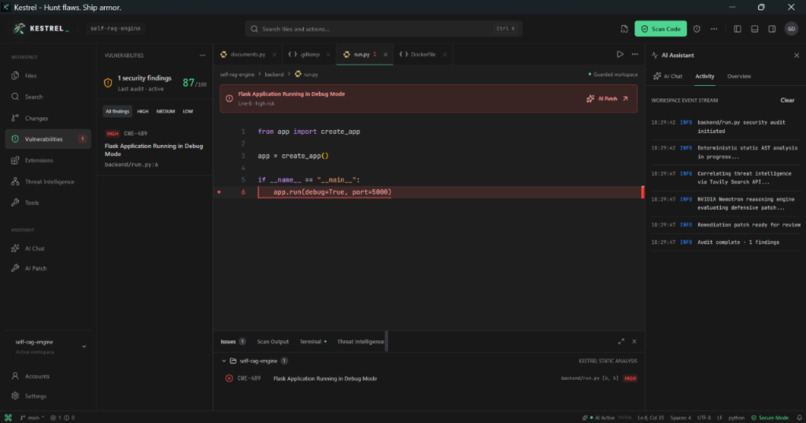Close the bottom Issues panel
Image resolution: width=806 pixels, height=423 pixels.
[634, 341]
